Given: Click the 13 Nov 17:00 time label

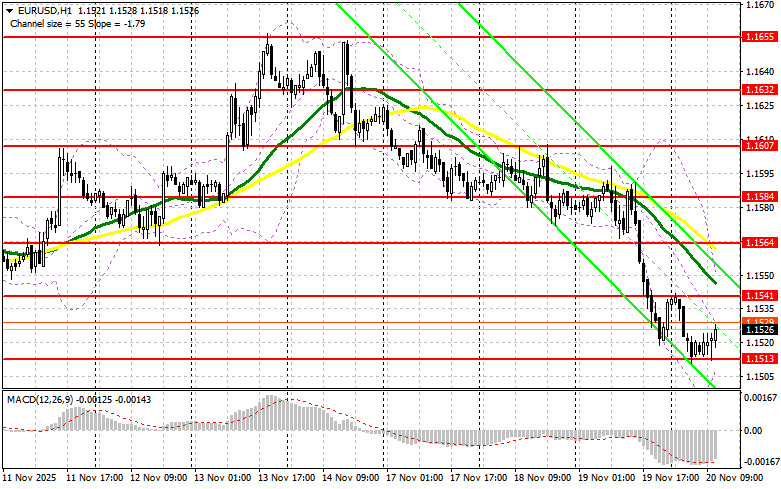Looking at the screenshot, I should pos(286,478).
